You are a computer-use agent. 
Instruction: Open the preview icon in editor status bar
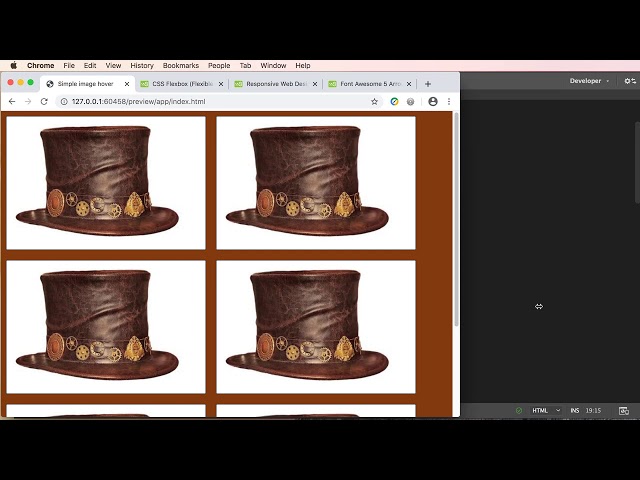[x=624, y=411]
